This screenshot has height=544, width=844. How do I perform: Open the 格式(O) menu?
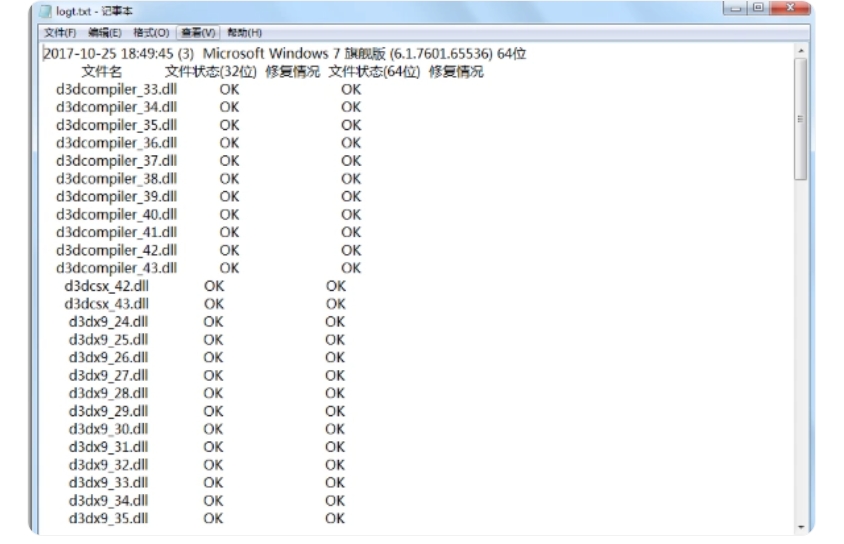coord(150,33)
